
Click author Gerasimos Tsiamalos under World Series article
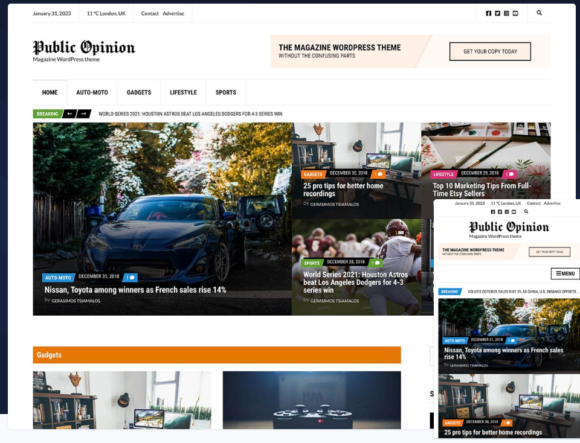tap(334, 301)
